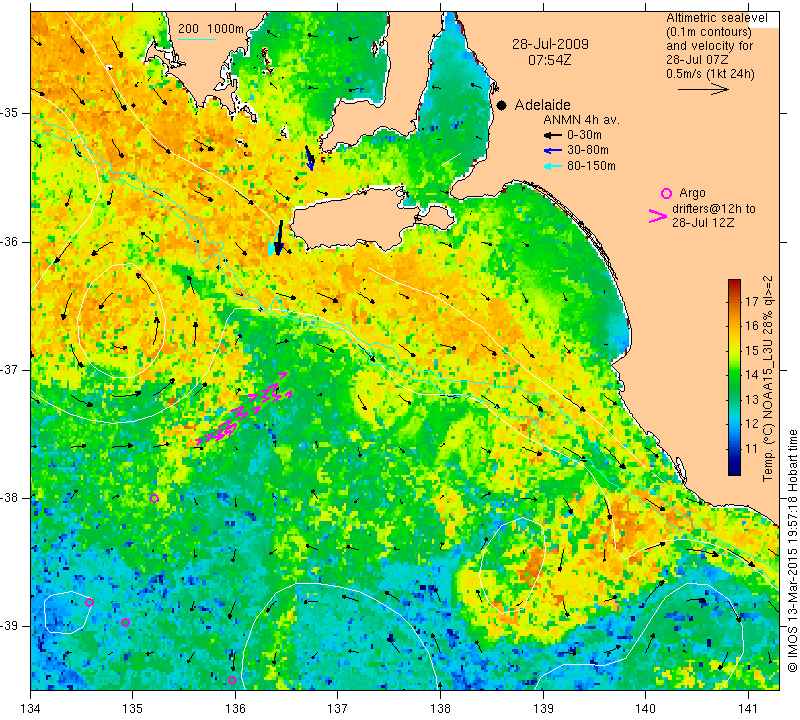Click the 138 longitude axis label
The height and width of the screenshot is (720, 800).
pyautogui.click(x=440, y=708)
